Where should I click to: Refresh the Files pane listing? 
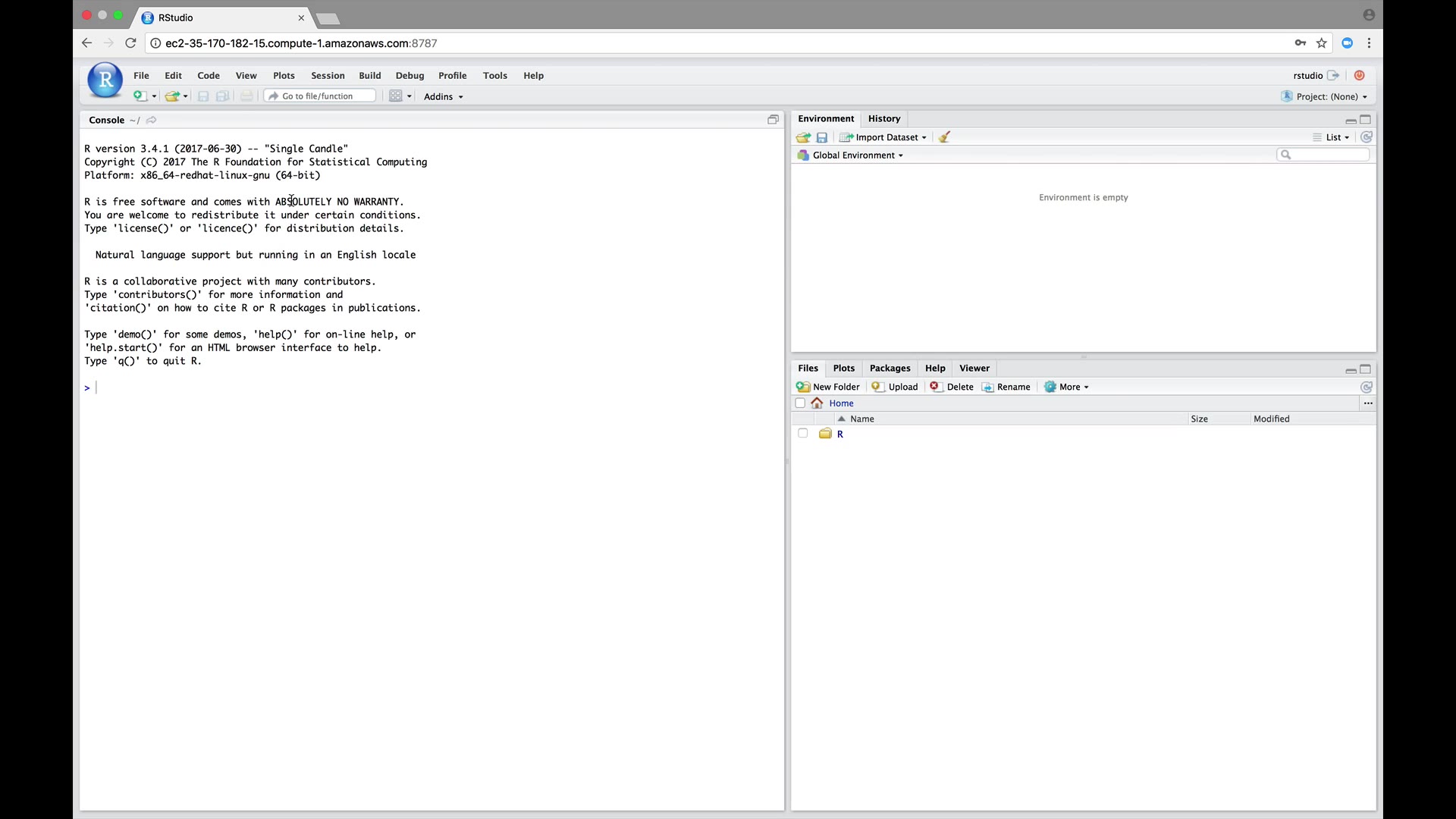pos(1366,387)
